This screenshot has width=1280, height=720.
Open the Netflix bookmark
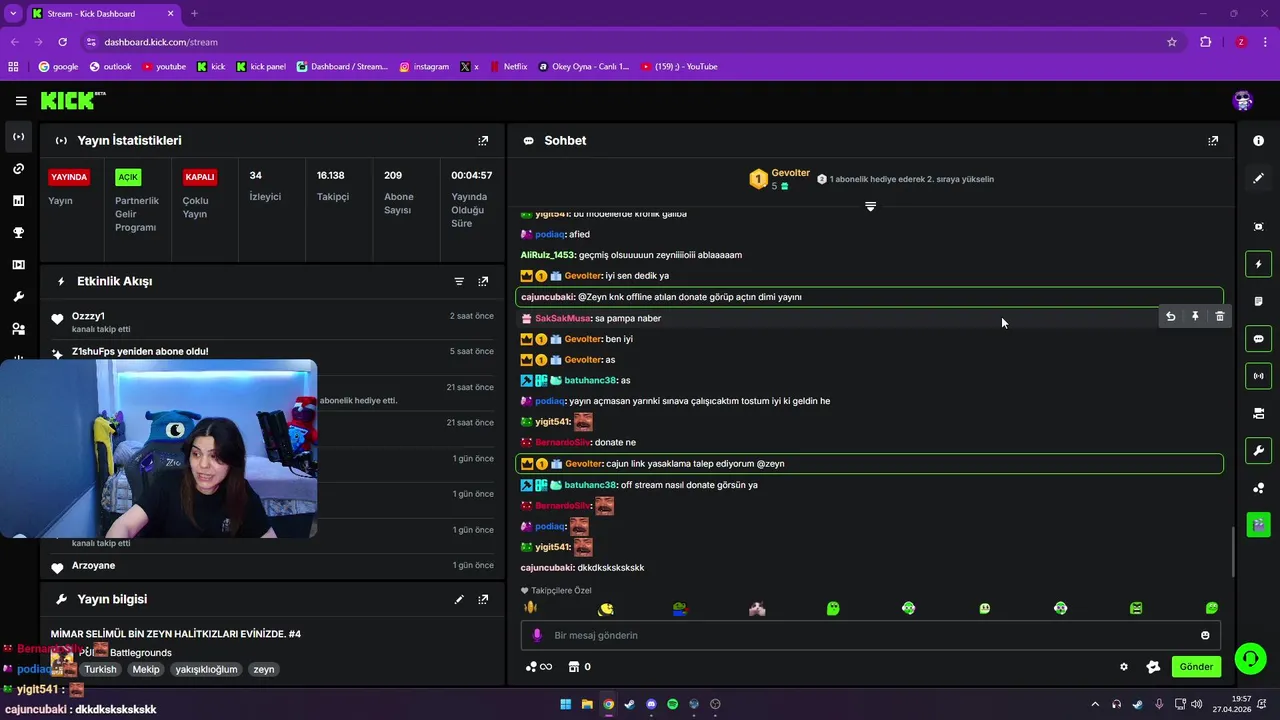[x=509, y=67]
